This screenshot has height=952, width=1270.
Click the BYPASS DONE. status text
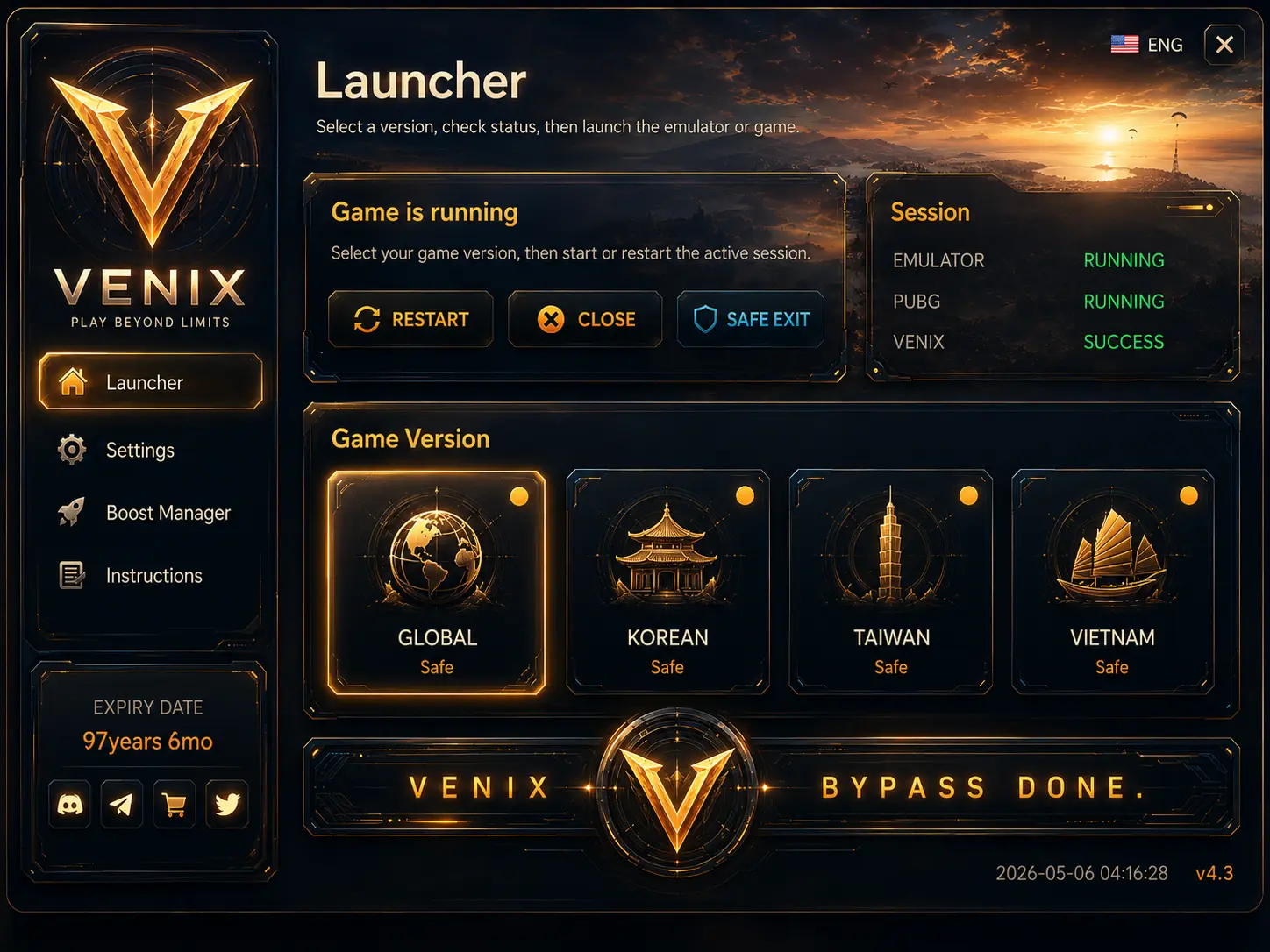[983, 787]
